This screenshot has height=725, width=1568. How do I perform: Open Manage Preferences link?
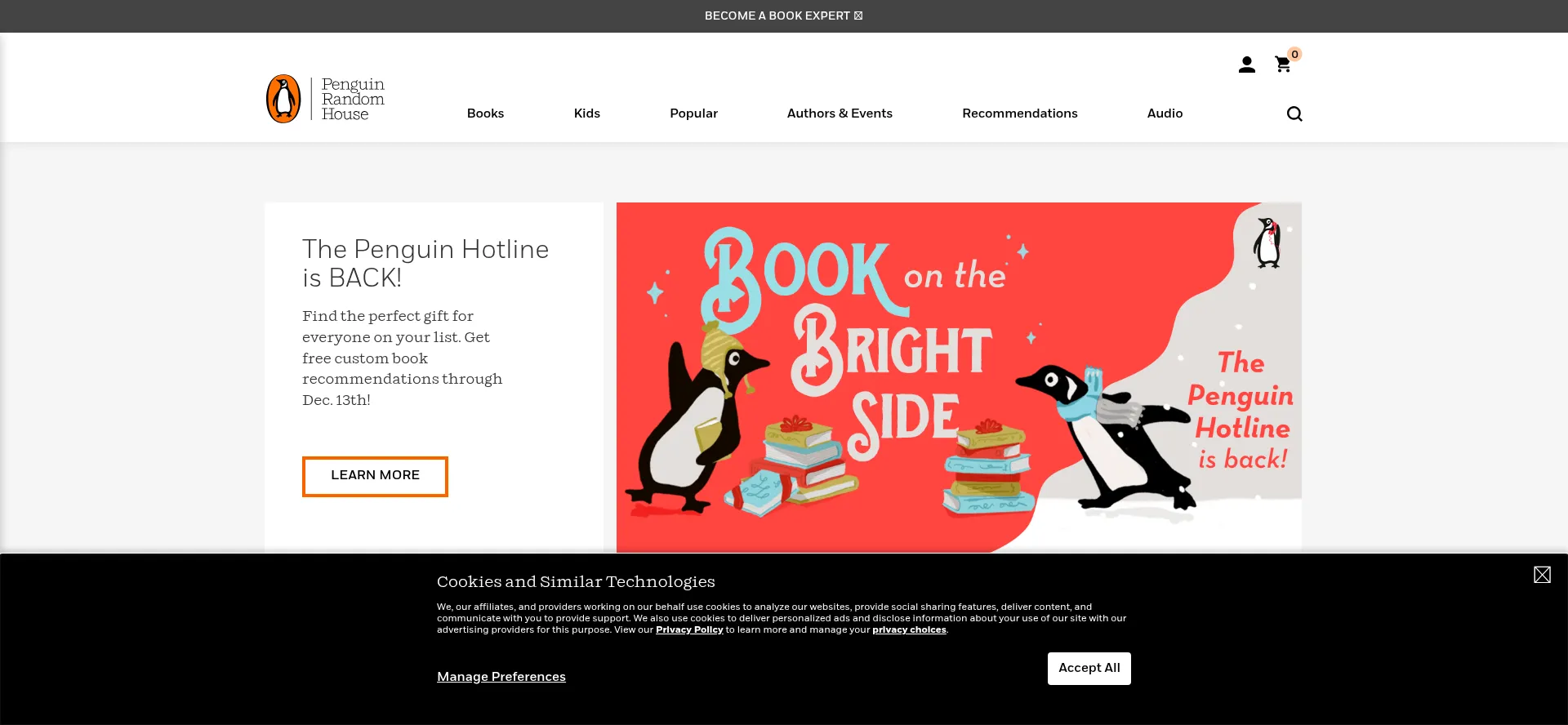(x=501, y=677)
